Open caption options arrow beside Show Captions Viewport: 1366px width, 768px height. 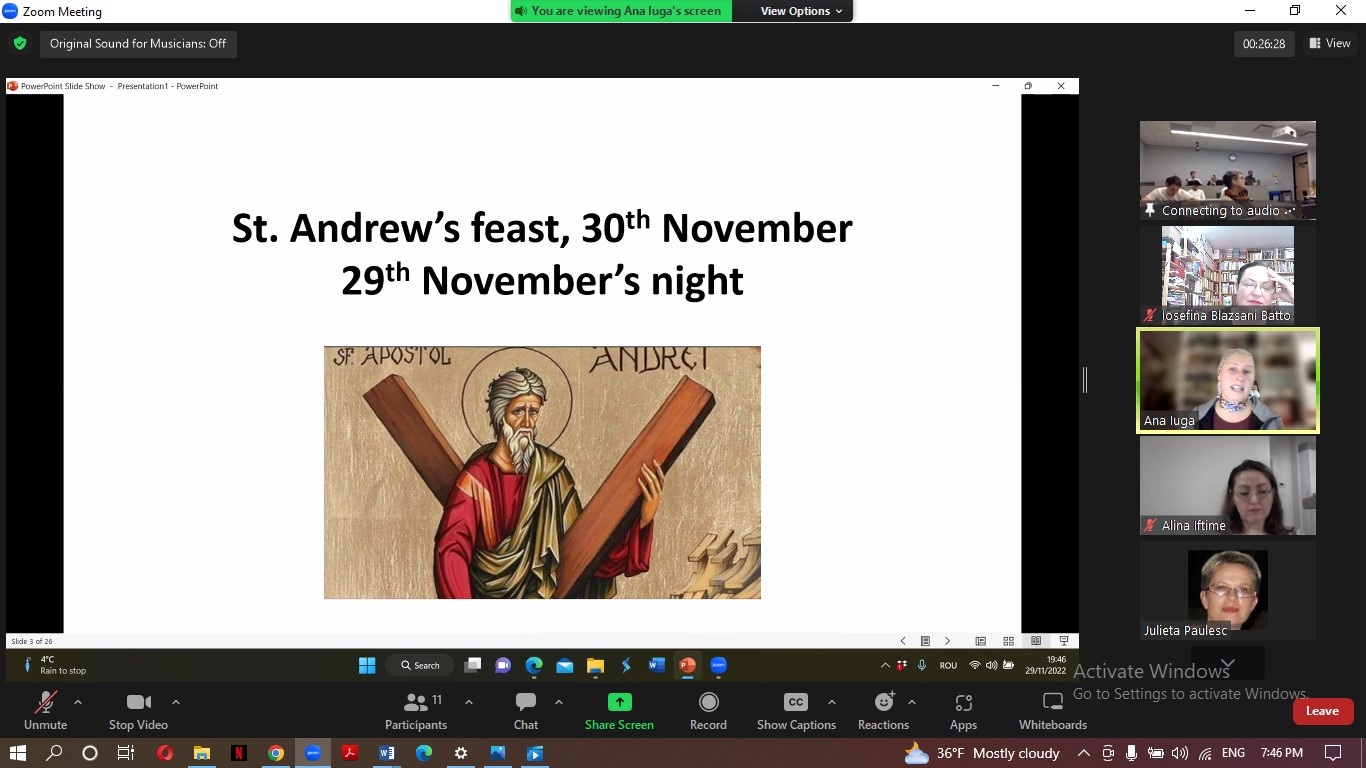tap(831, 702)
